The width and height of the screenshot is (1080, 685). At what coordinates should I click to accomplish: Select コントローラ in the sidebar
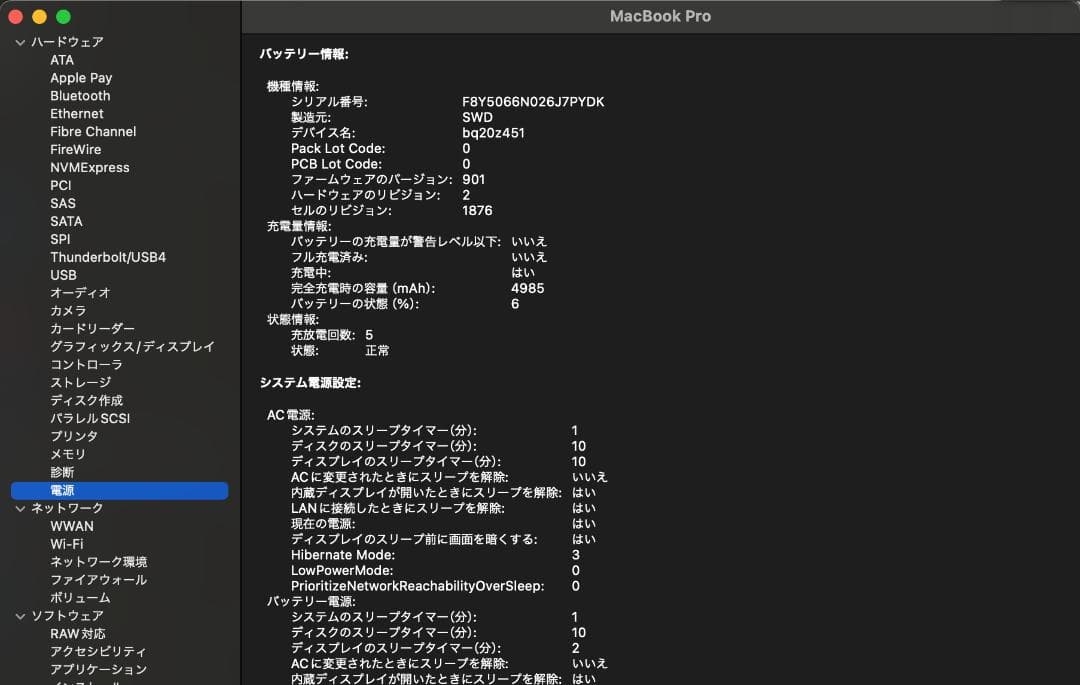(x=86, y=364)
